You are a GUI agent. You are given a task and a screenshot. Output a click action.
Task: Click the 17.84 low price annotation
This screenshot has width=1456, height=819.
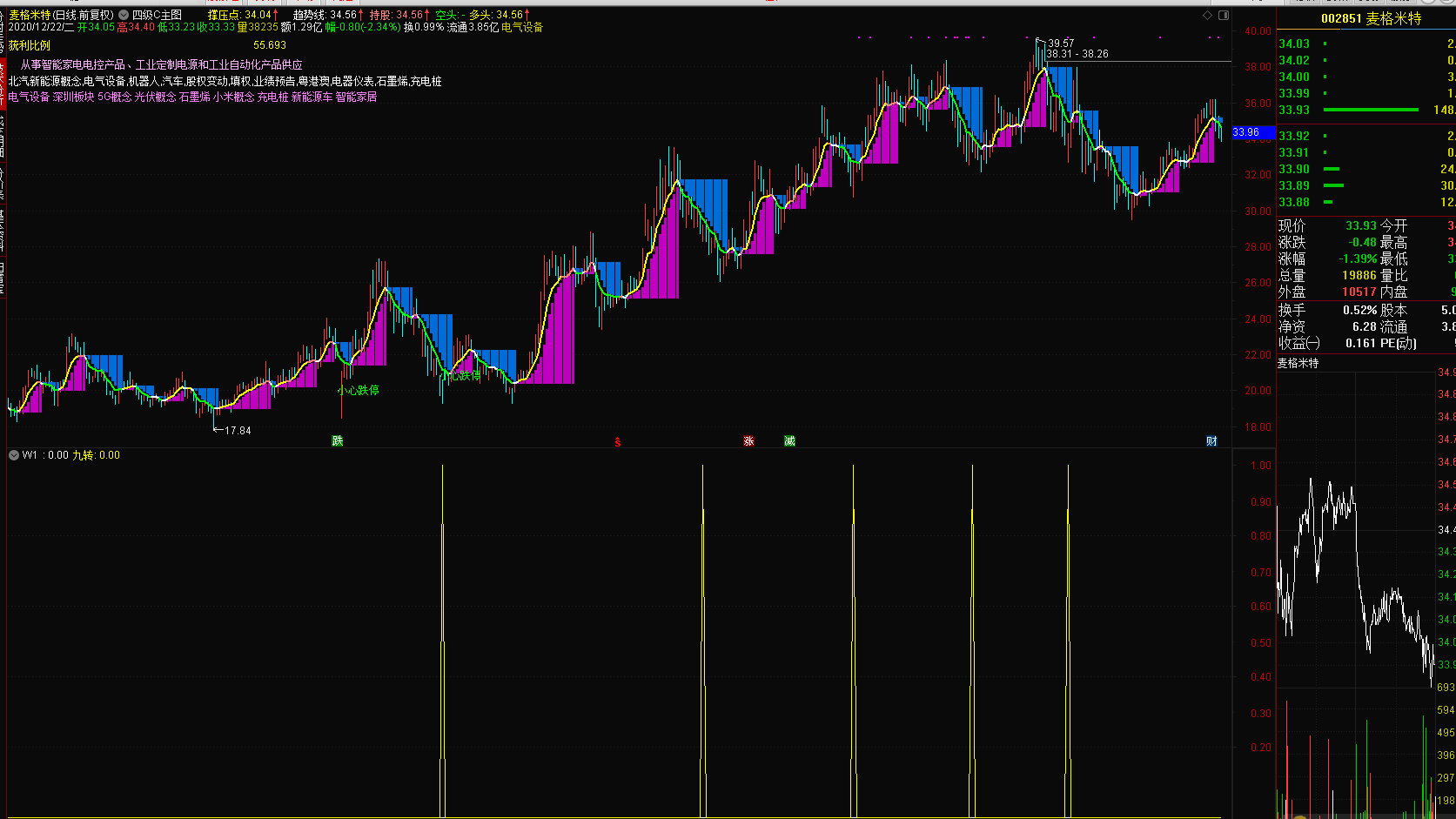click(x=238, y=431)
